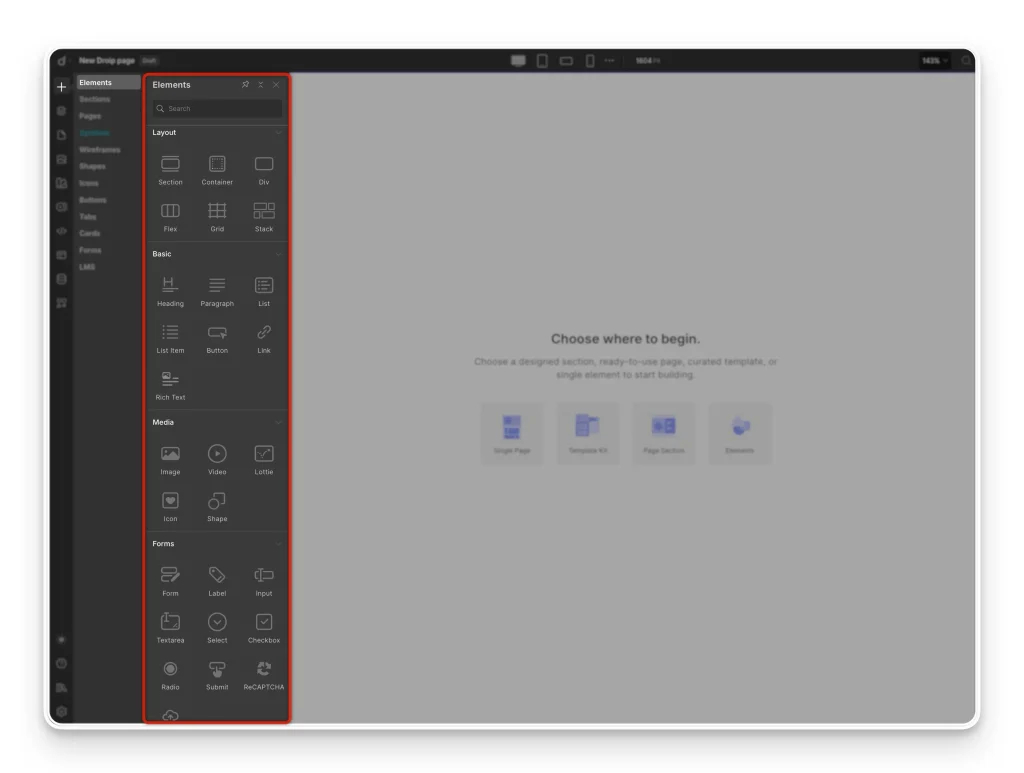
Task: Click the plus add-elements rail icon
Action: [x=61, y=87]
